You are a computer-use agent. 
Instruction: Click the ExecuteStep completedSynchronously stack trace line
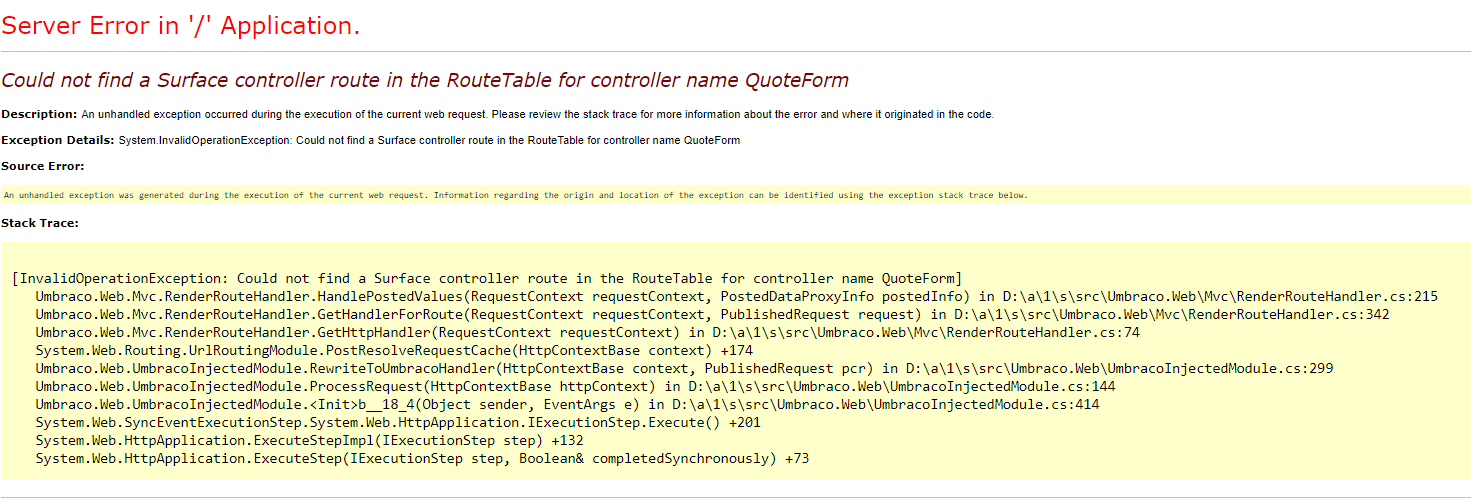coord(422,459)
